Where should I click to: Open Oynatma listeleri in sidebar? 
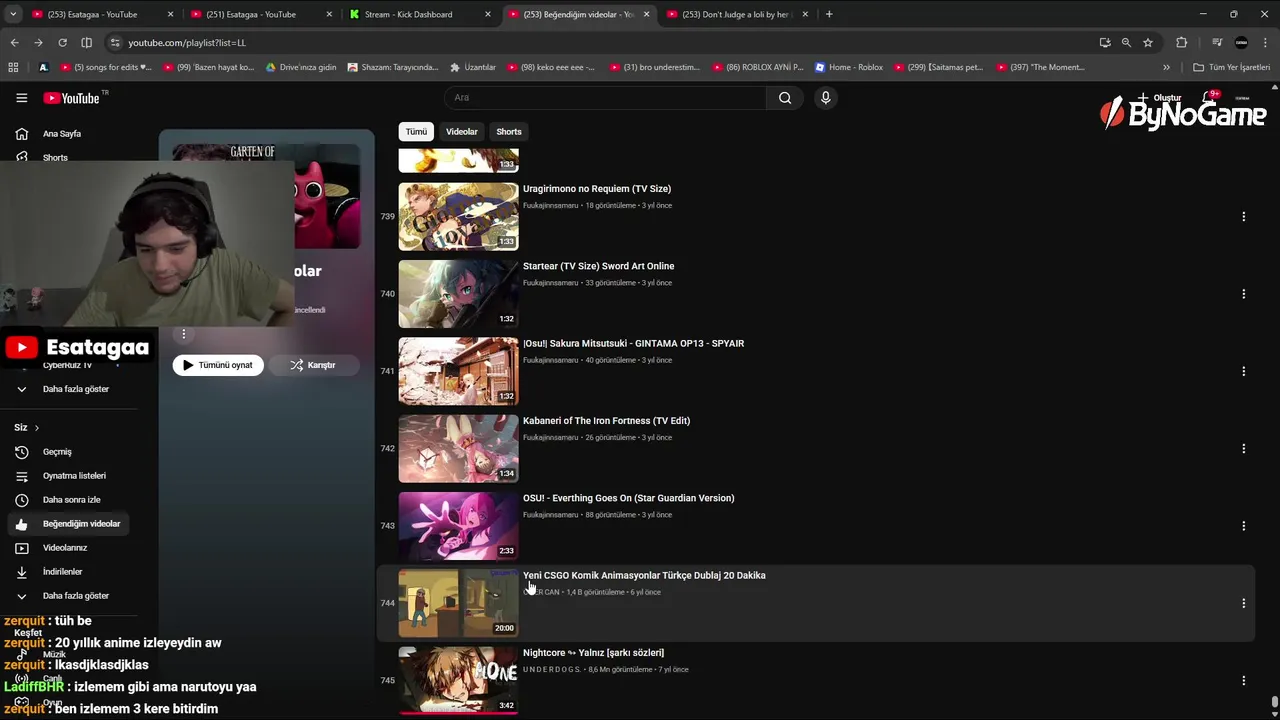[74, 476]
